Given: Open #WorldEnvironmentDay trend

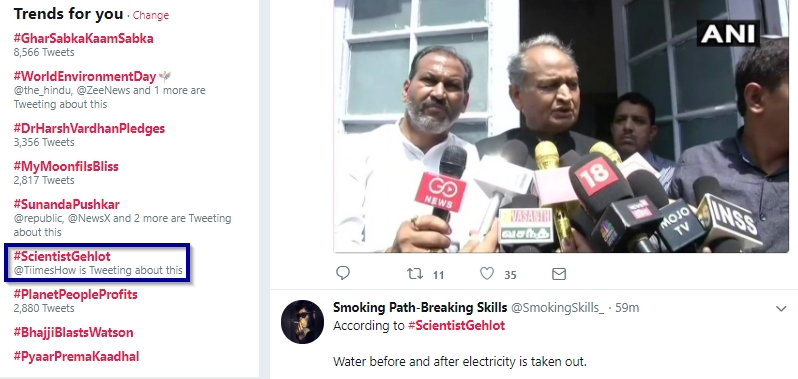Looking at the screenshot, I should (84, 77).
